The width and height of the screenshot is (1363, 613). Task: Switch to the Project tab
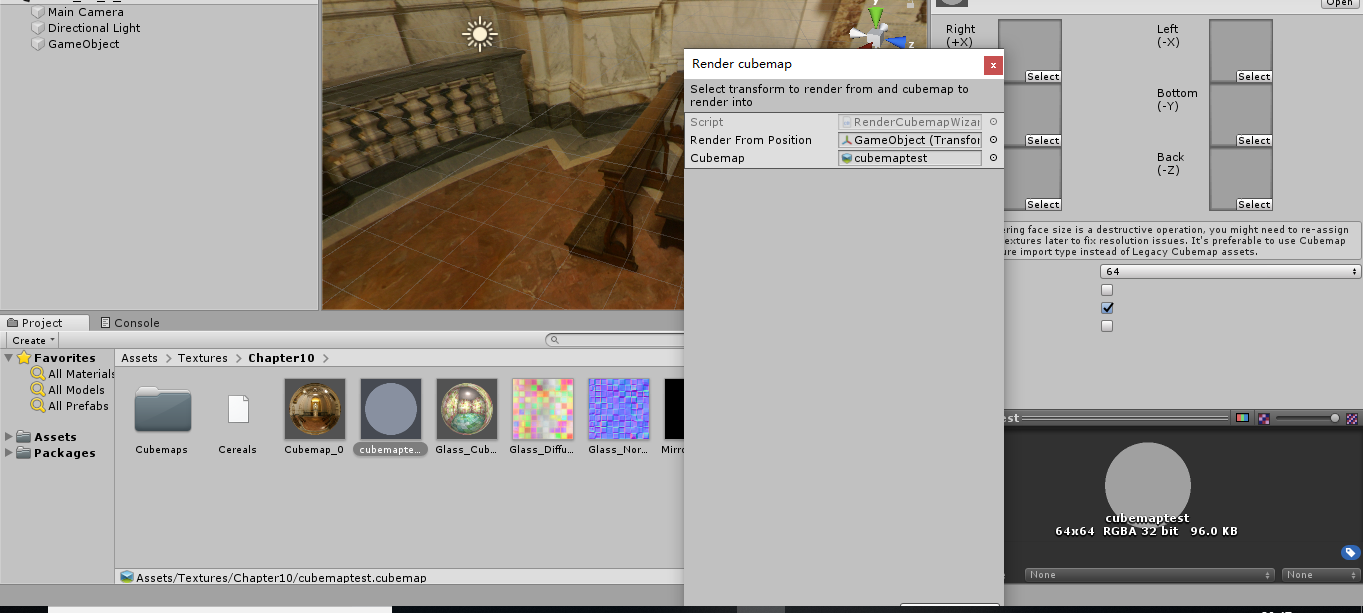pyautogui.click(x=40, y=322)
